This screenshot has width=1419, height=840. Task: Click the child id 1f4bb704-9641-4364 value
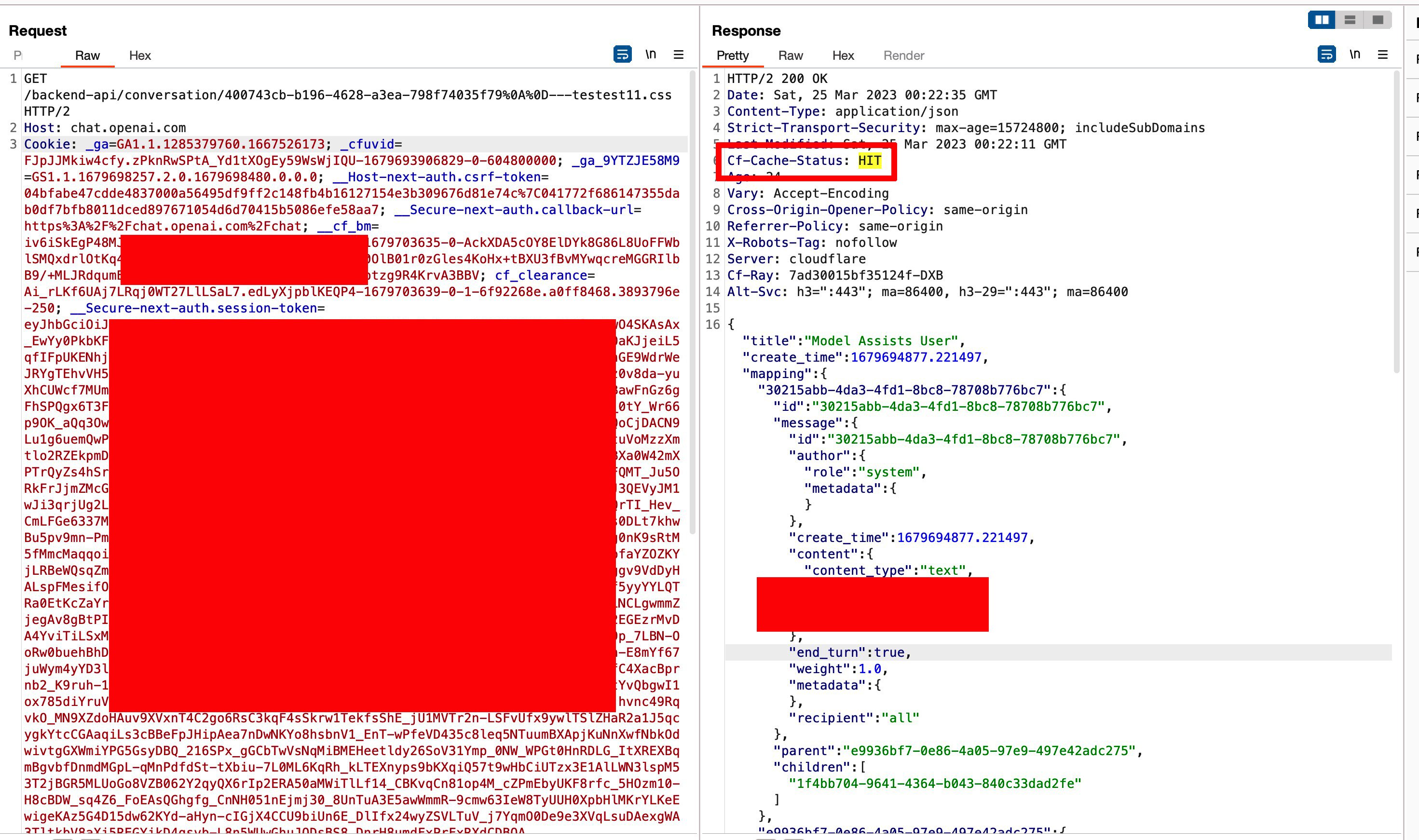[935, 784]
